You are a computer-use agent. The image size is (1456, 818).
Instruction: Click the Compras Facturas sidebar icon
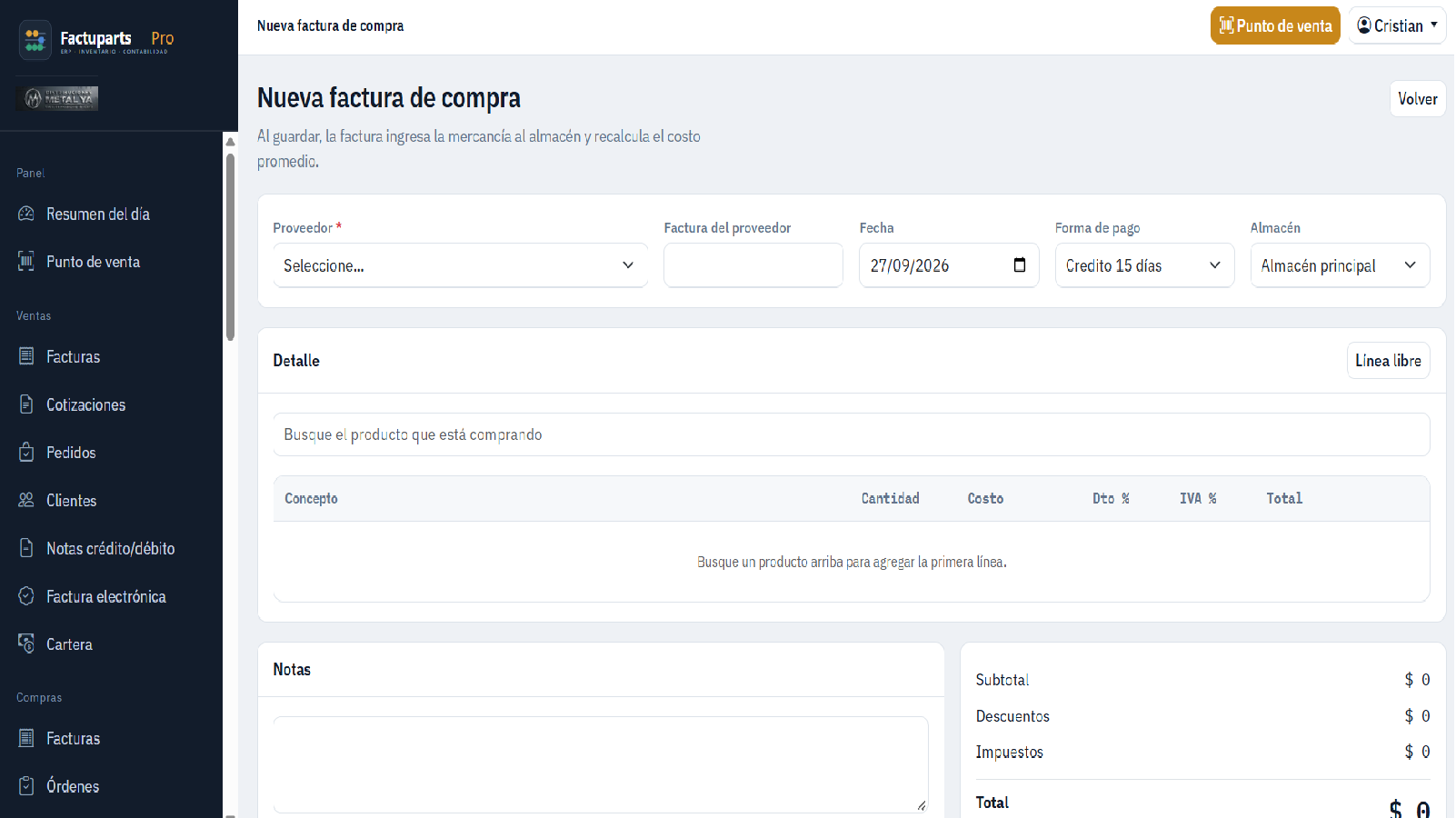[26, 738]
